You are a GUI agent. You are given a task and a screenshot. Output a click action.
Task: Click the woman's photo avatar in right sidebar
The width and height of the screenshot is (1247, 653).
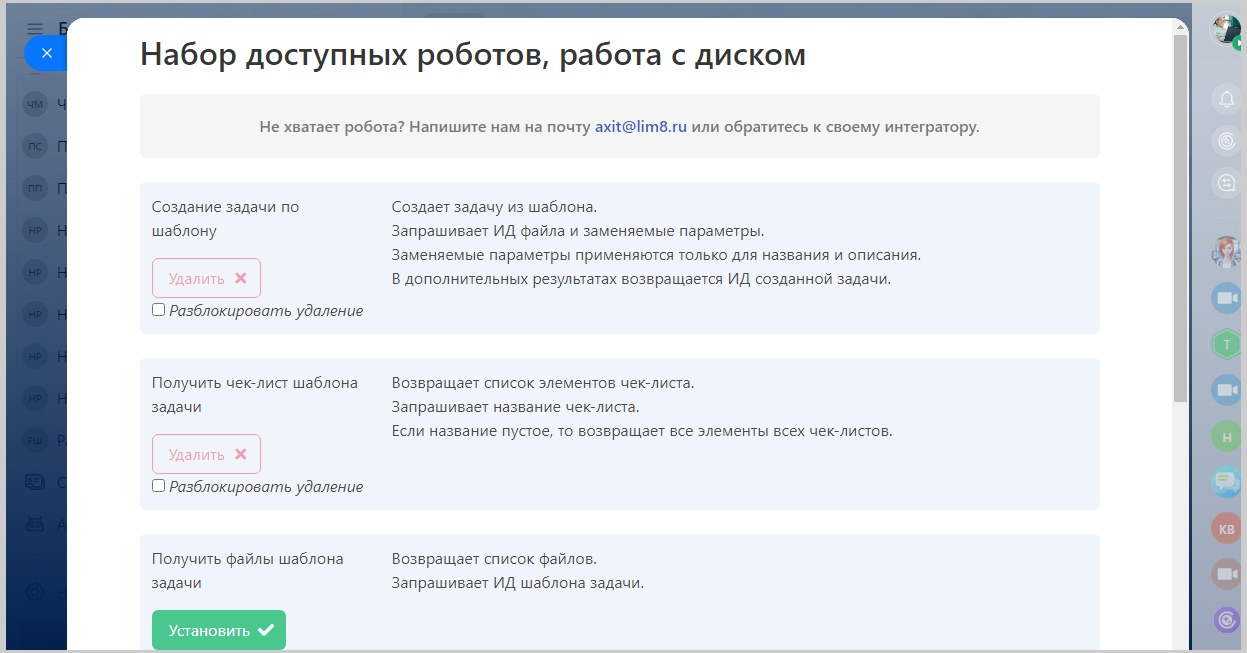[x=1226, y=252]
